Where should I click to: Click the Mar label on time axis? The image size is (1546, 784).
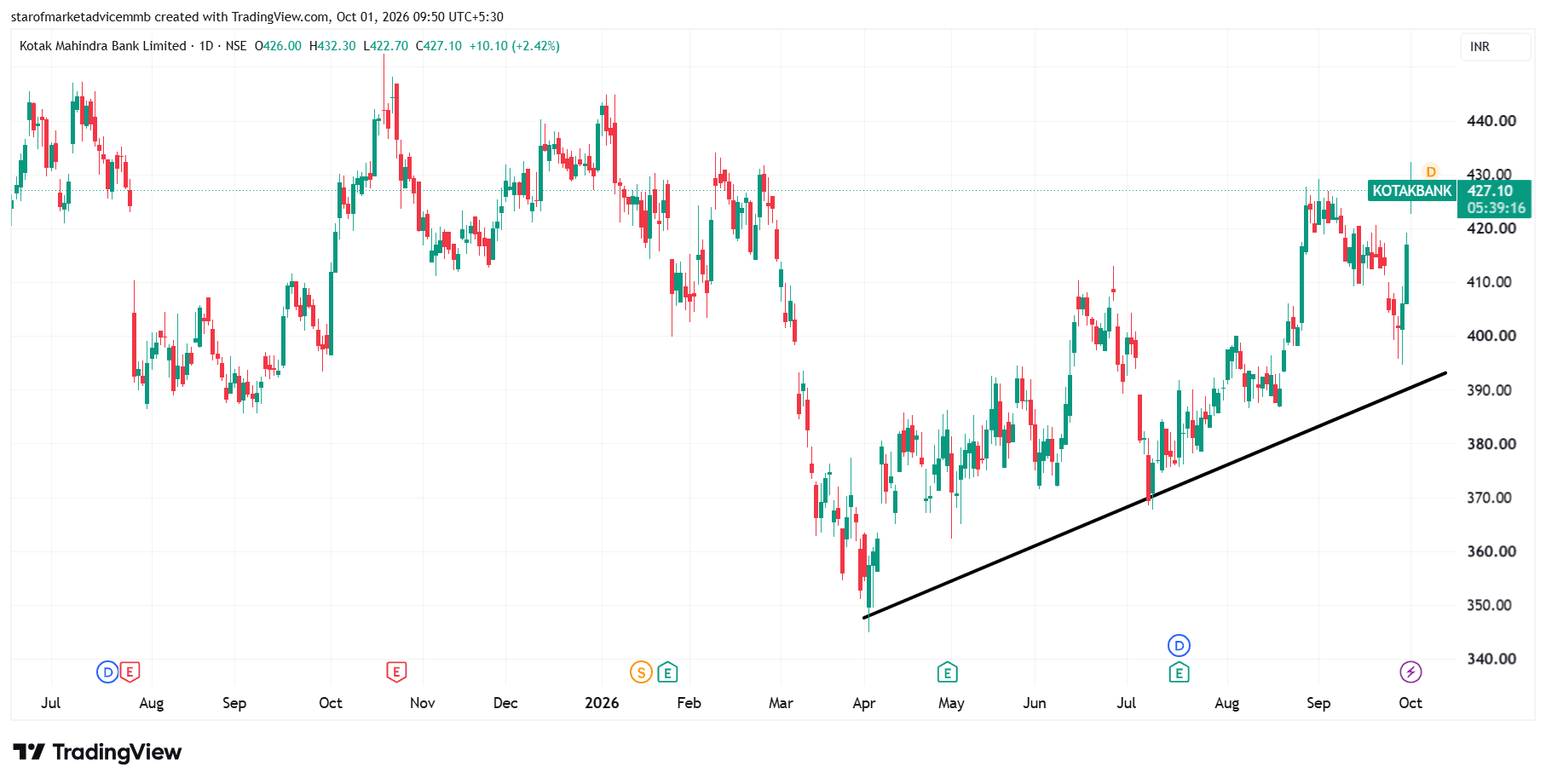(x=781, y=703)
